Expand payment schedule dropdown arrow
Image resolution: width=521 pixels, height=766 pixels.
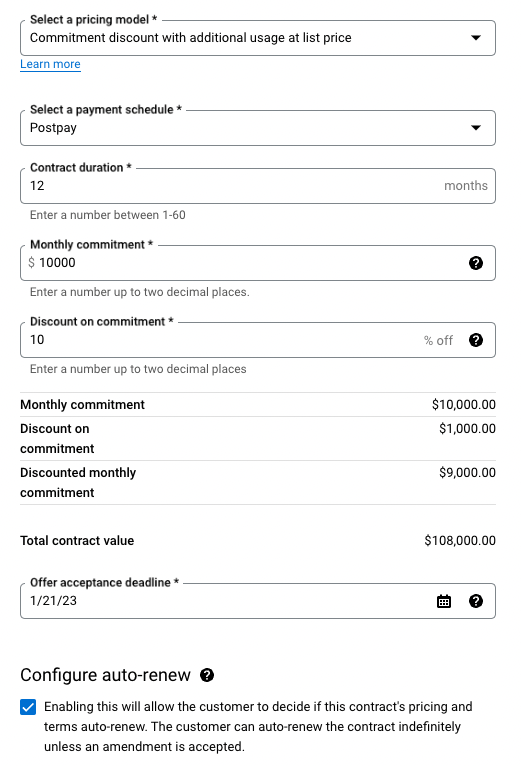coord(476,128)
